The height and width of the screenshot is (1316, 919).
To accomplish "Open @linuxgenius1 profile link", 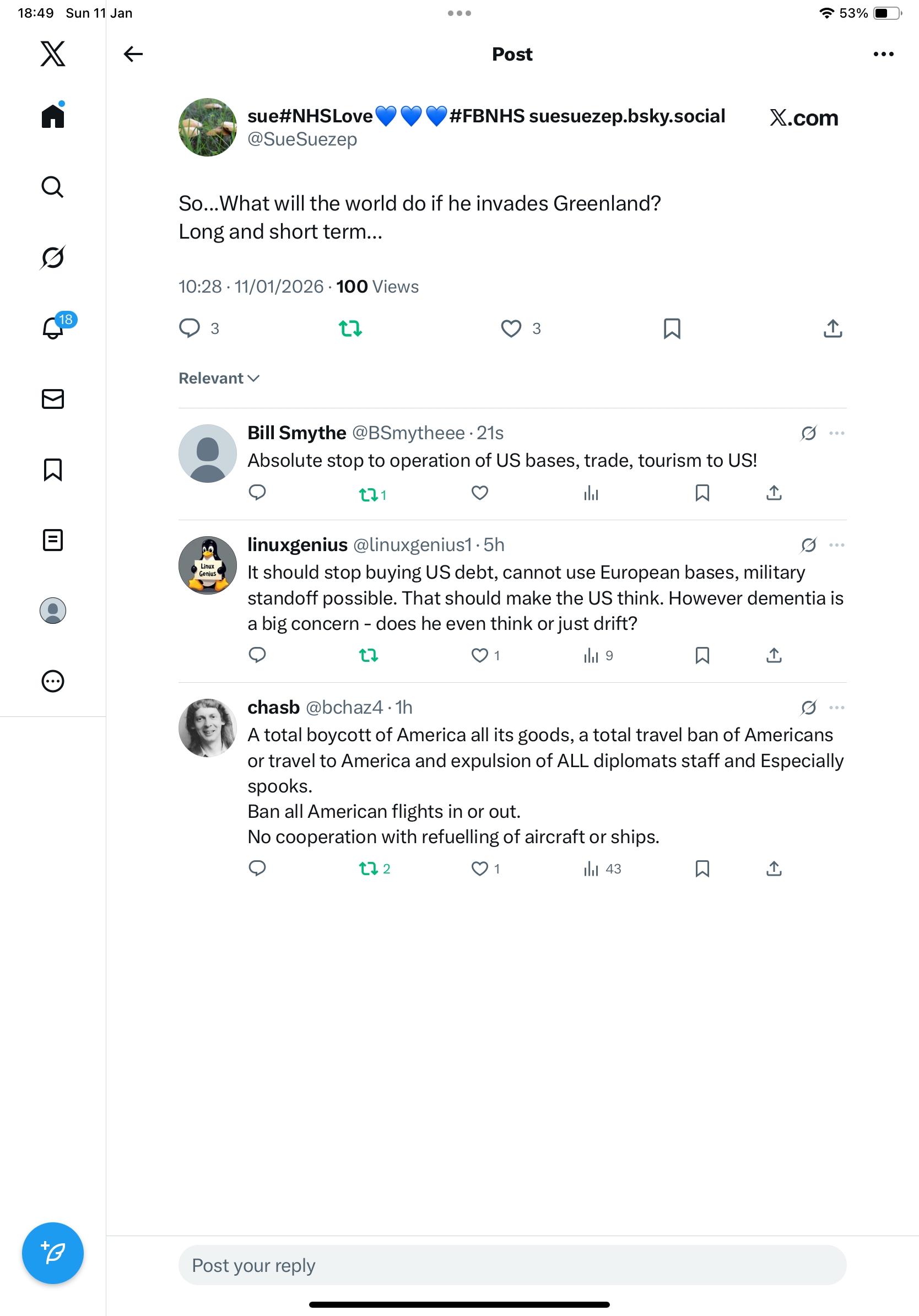I will click(x=412, y=544).
